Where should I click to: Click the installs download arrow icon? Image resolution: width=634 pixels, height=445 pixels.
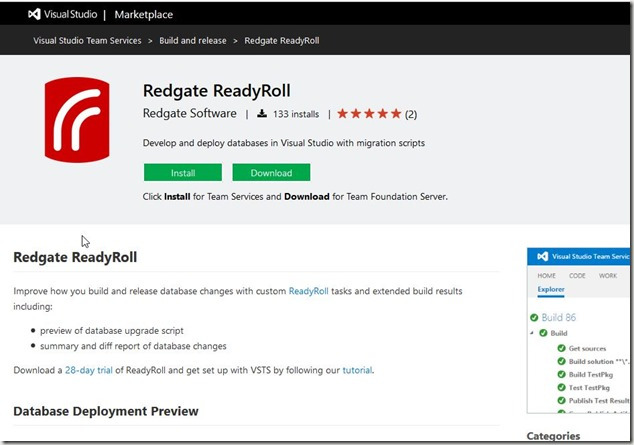point(261,114)
